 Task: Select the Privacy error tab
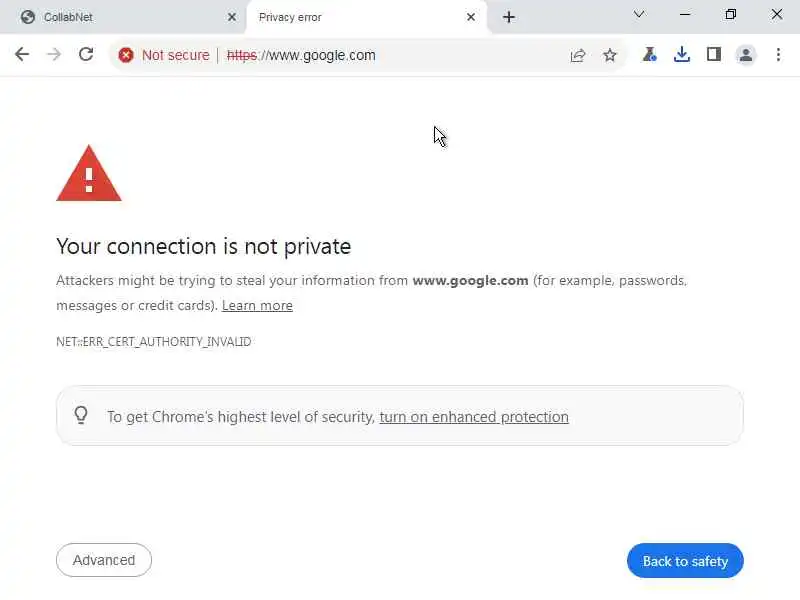(x=350, y=17)
